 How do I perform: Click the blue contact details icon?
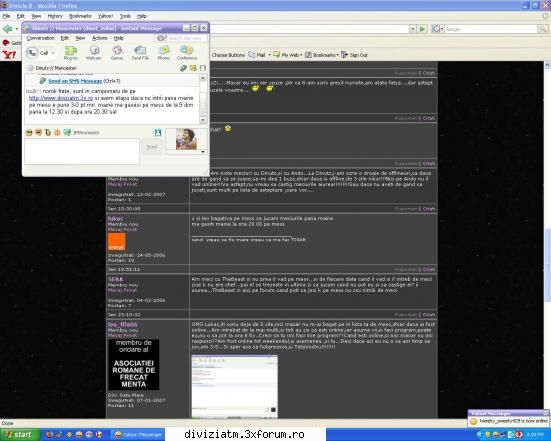(158, 132)
